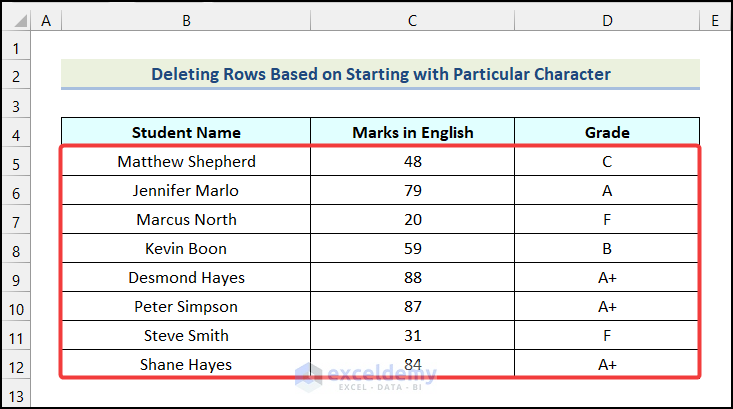Select row 9 header
This screenshot has width=733, height=409.
tap(16, 278)
